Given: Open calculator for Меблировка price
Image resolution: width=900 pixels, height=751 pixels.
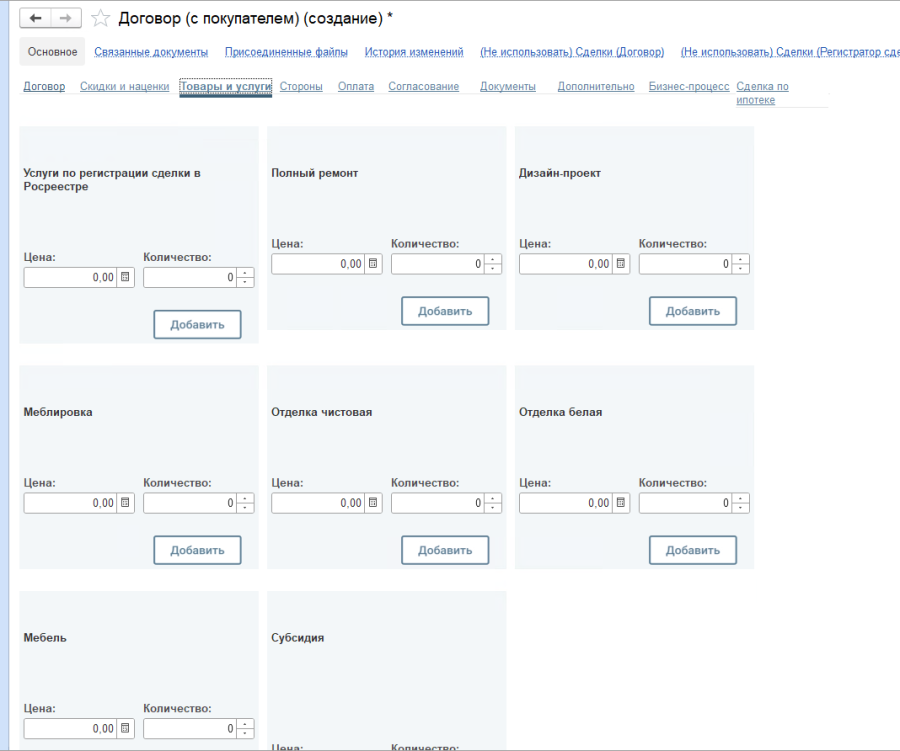Looking at the screenshot, I should point(125,503).
